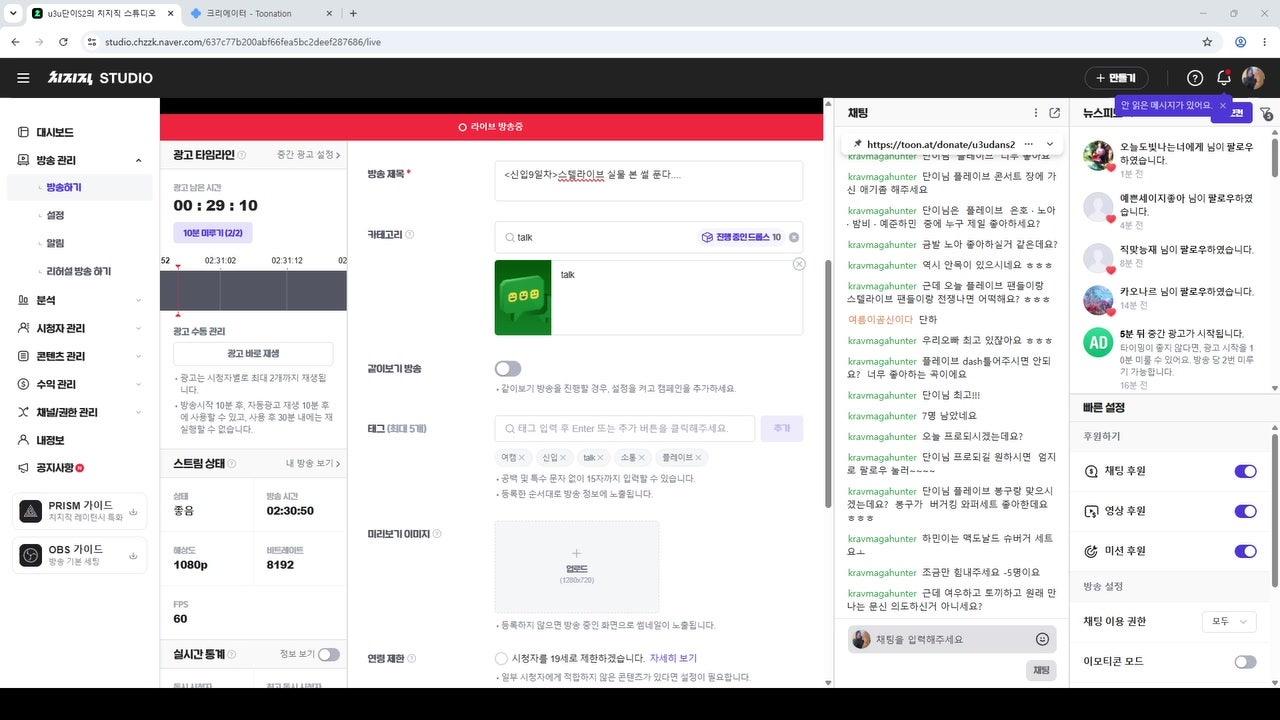Remove the 여행 tag
Screen dimensions: 1280x720
click(522, 458)
